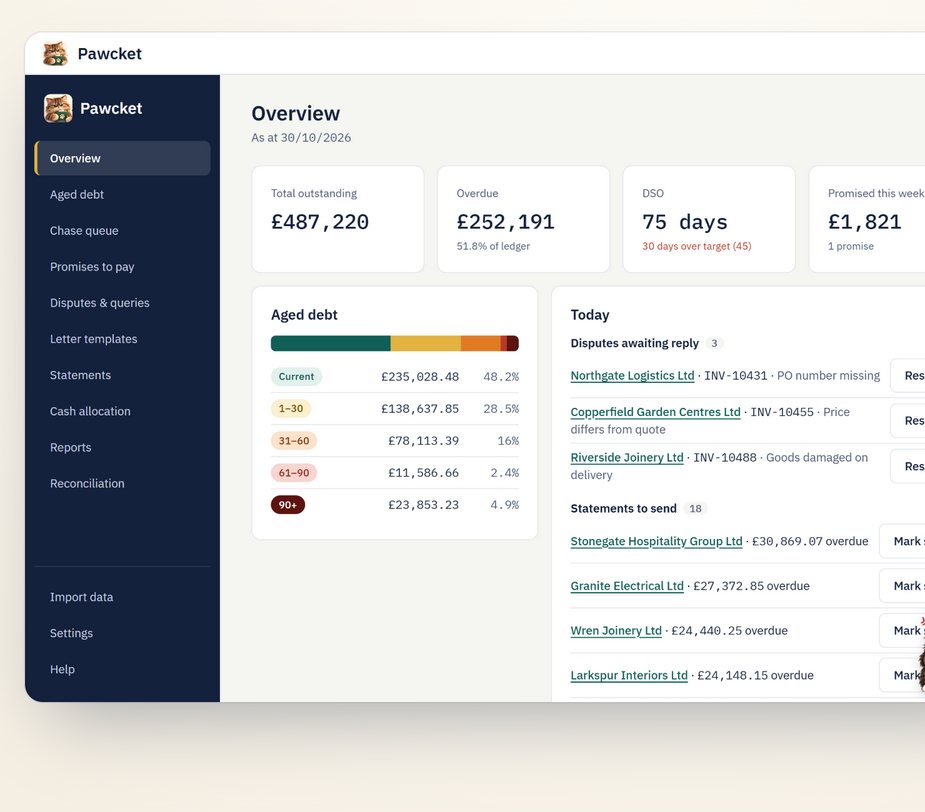Click the Pawcket cat logo in top bar
Screen dimensions: 925x812
click(55, 54)
